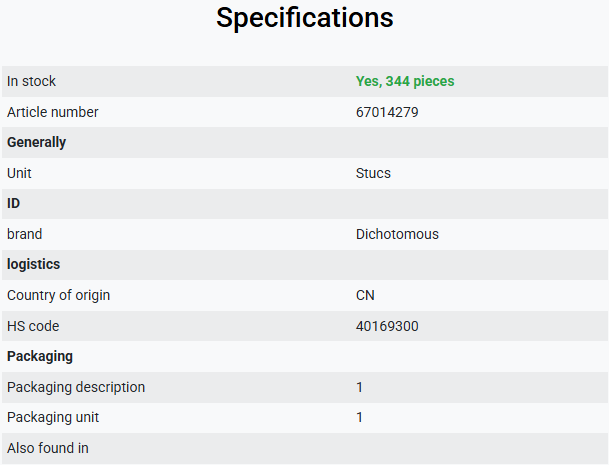Select country of origin value CN
Screen dimensions: 609x465
[x=365, y=295]
